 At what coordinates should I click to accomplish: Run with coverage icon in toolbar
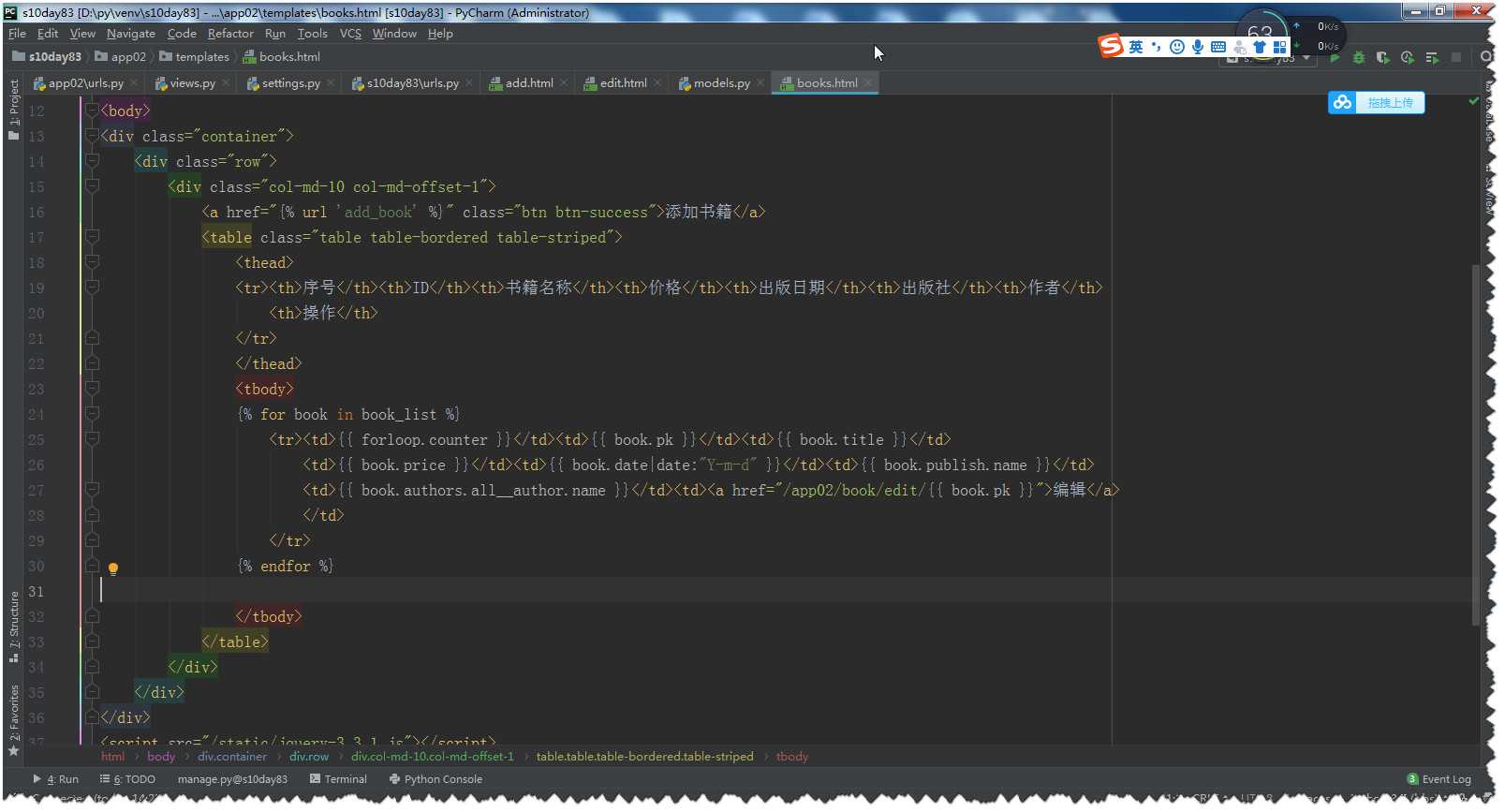tap(1382, 58)
